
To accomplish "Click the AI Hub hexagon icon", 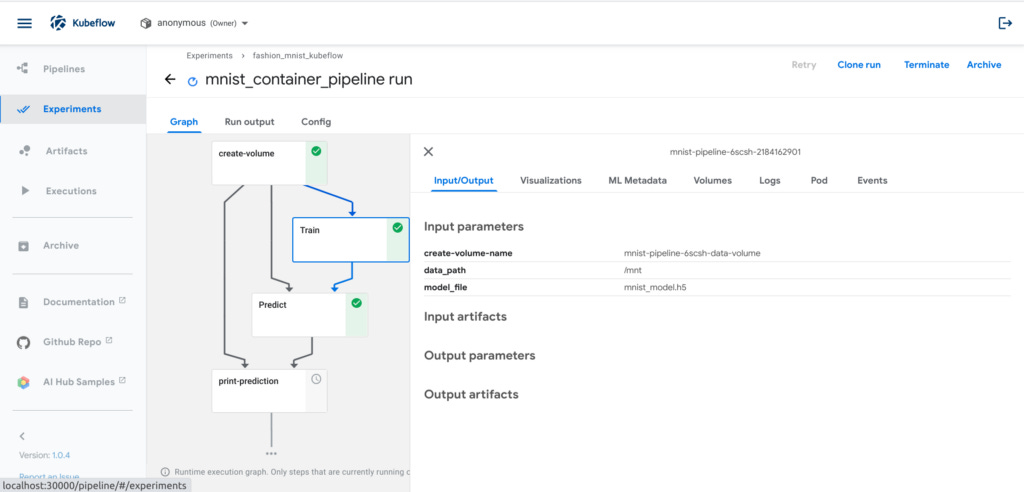I will tap(24, 382).
